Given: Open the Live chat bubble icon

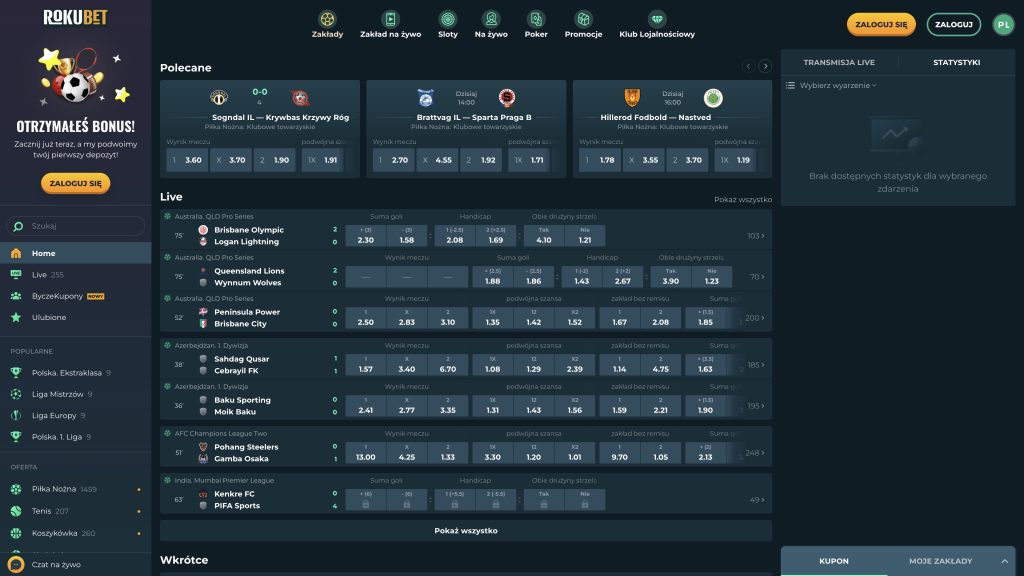Looking at the screenshot, I should pyautogui.click(x=16, y=564).
